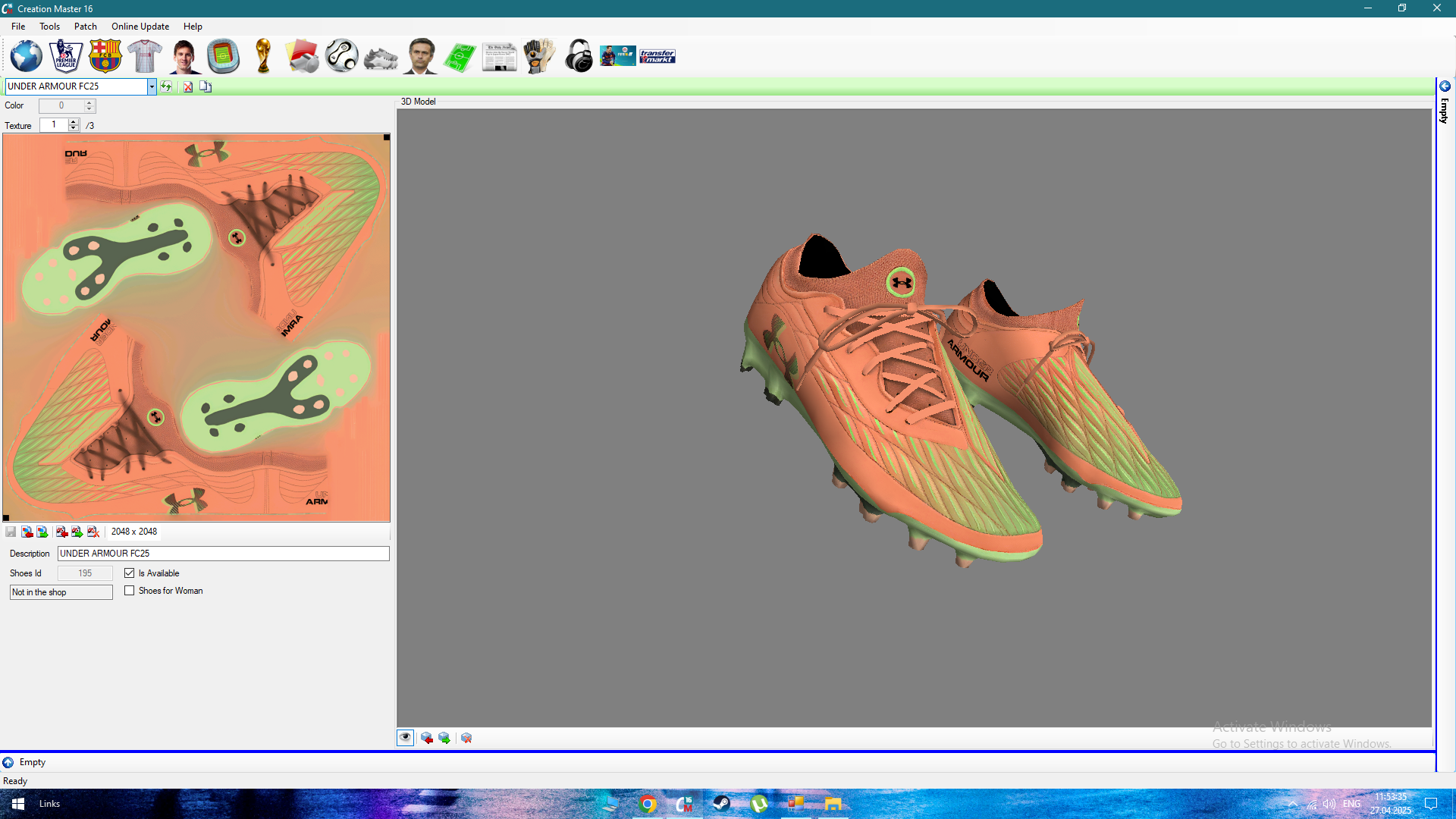The image size is (1456, 819).
Task: Import RX3 file with red arrow icon
Action: click(61, 532)
